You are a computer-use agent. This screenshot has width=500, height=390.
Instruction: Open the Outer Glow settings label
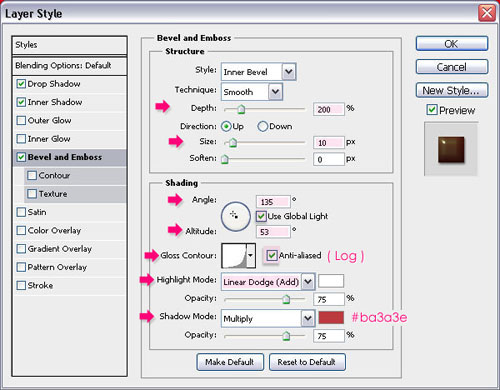49,120
